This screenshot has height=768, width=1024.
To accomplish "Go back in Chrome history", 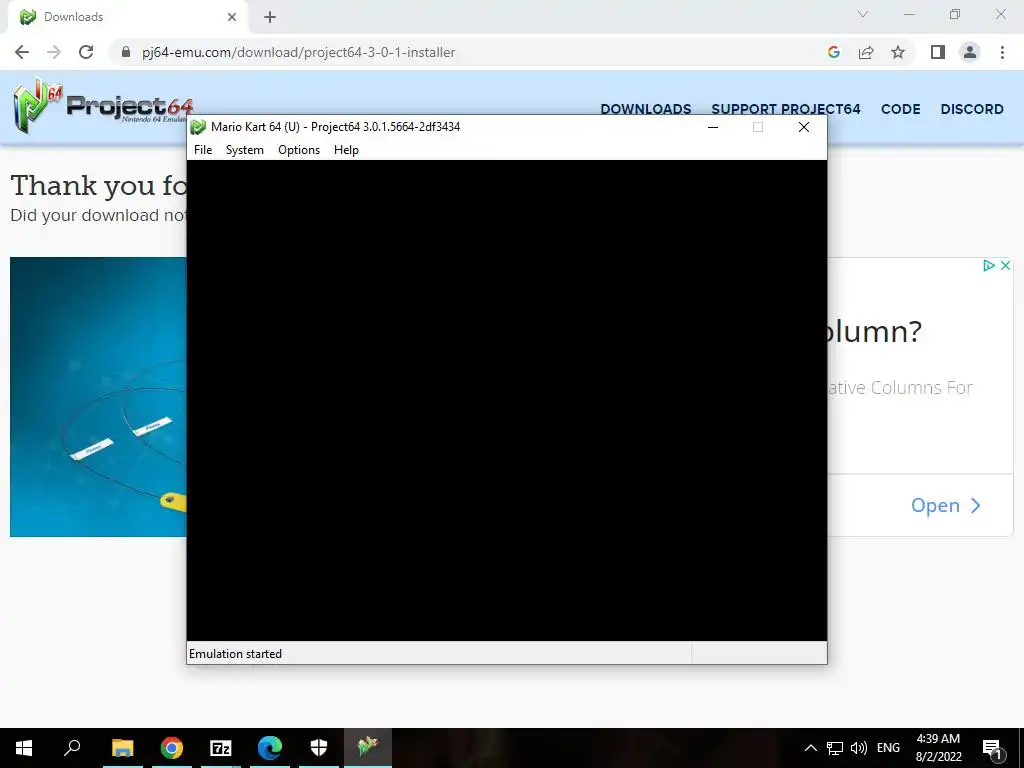I will [x=22, y=52].
